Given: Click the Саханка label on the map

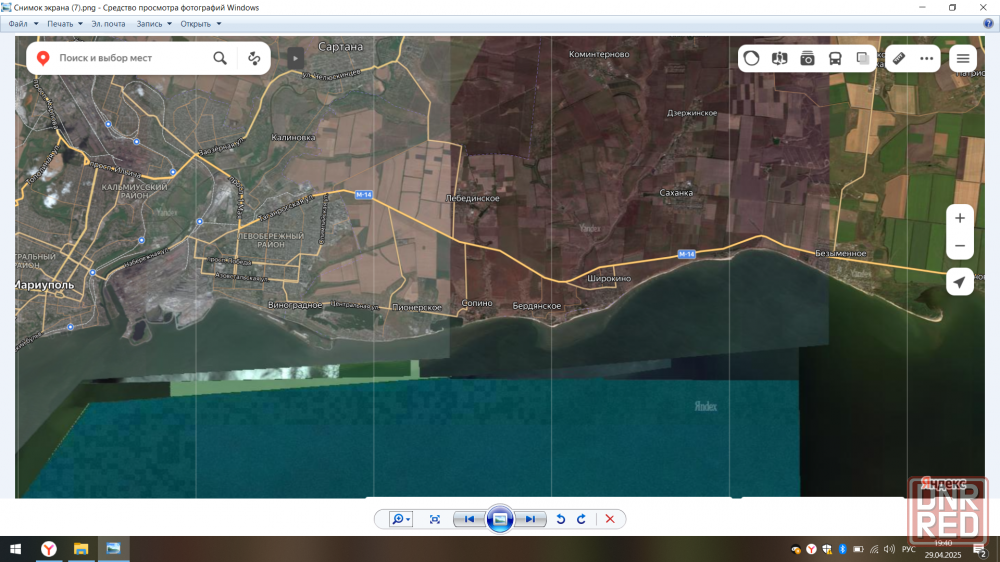Looking at the screenshot, I should point(676,193).
